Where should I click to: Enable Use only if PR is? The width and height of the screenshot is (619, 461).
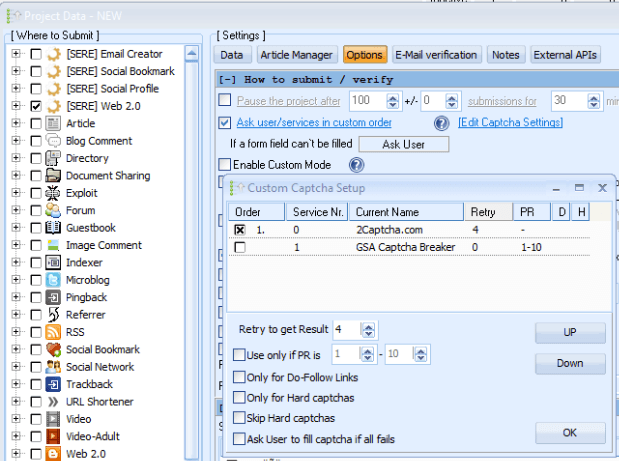pyautogui.click(x=239, y=354)
